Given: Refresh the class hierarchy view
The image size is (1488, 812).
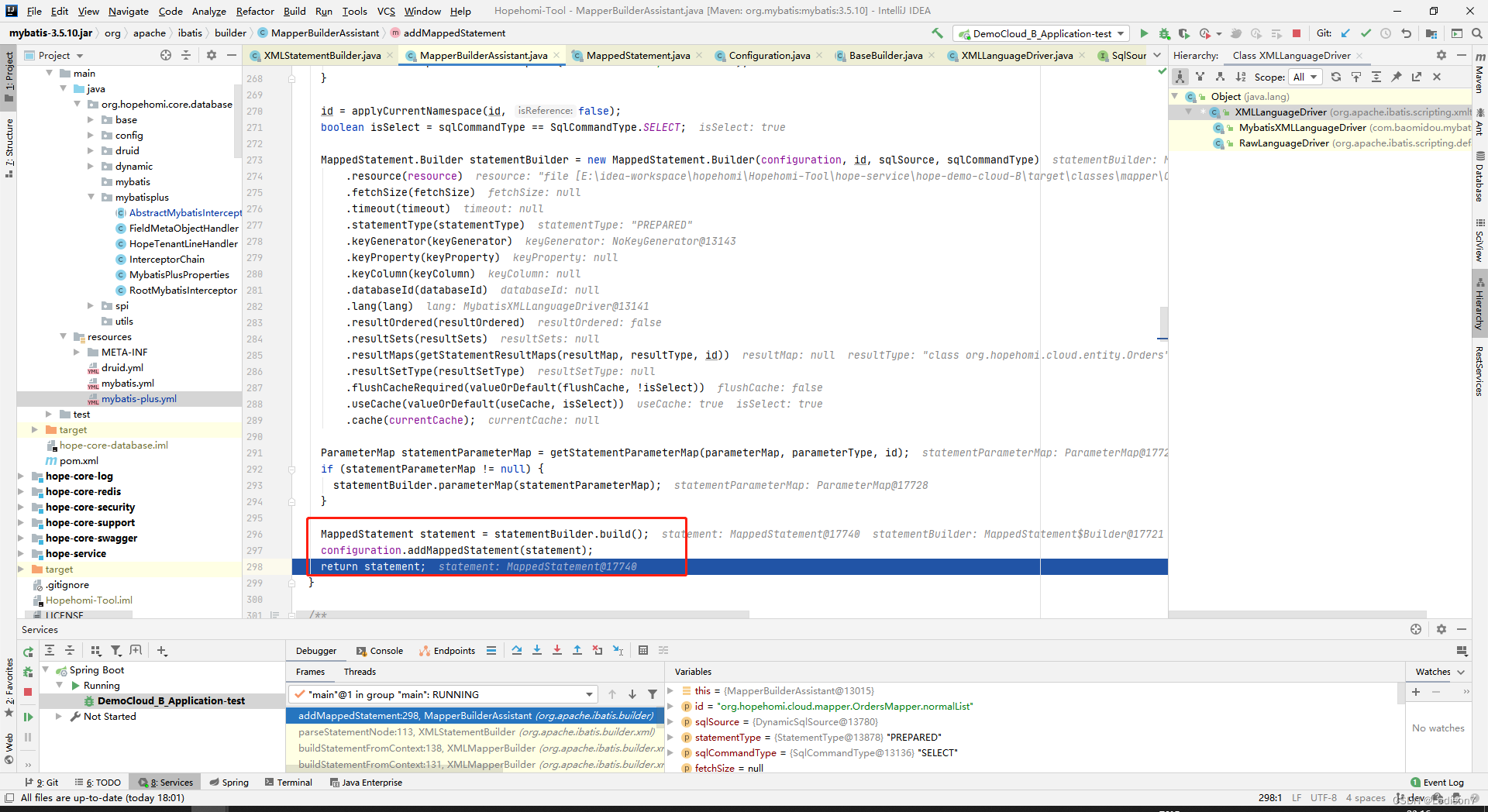Looking at the screenshot, I should click(1336, 77).
